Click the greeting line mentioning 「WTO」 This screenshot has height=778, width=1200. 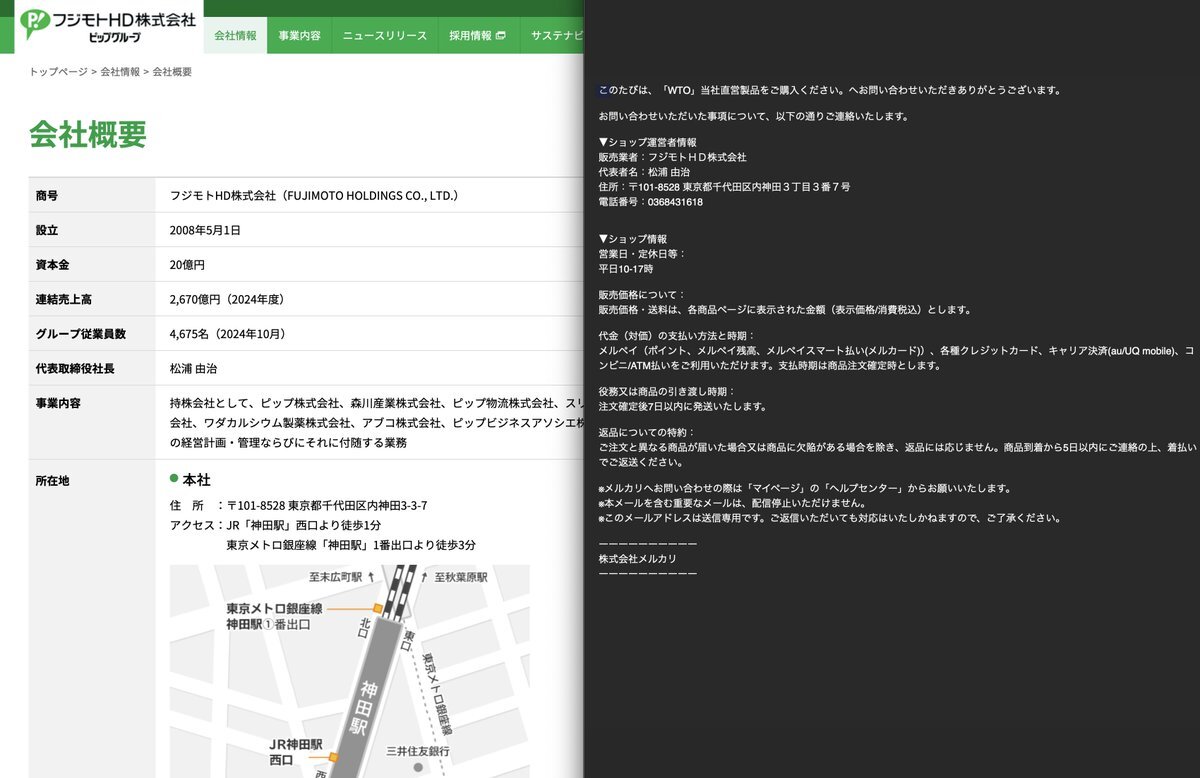pyautogui.click(x=829, y=90)
